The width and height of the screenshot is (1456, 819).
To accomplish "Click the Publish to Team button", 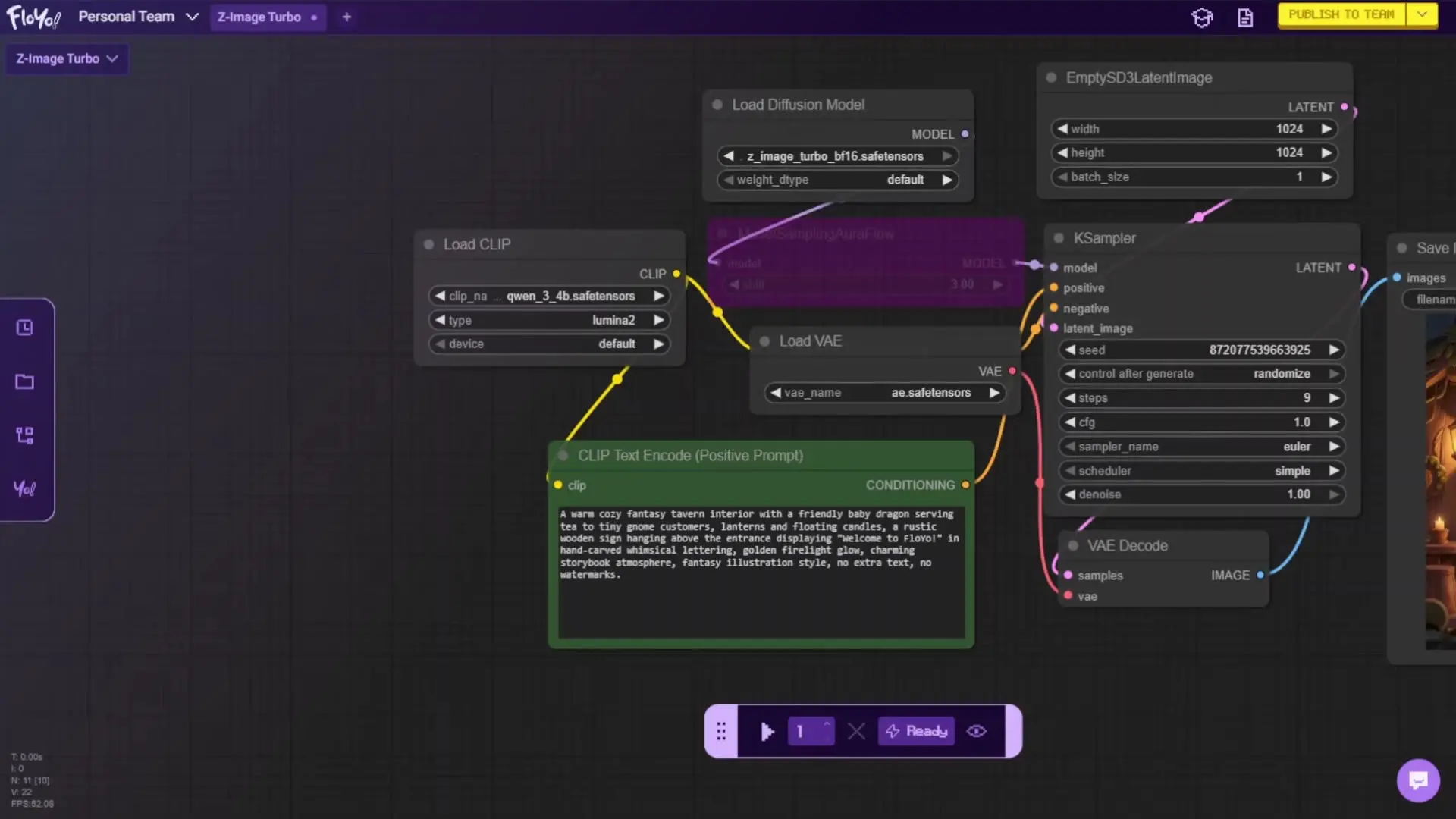I will point(1341,14).
